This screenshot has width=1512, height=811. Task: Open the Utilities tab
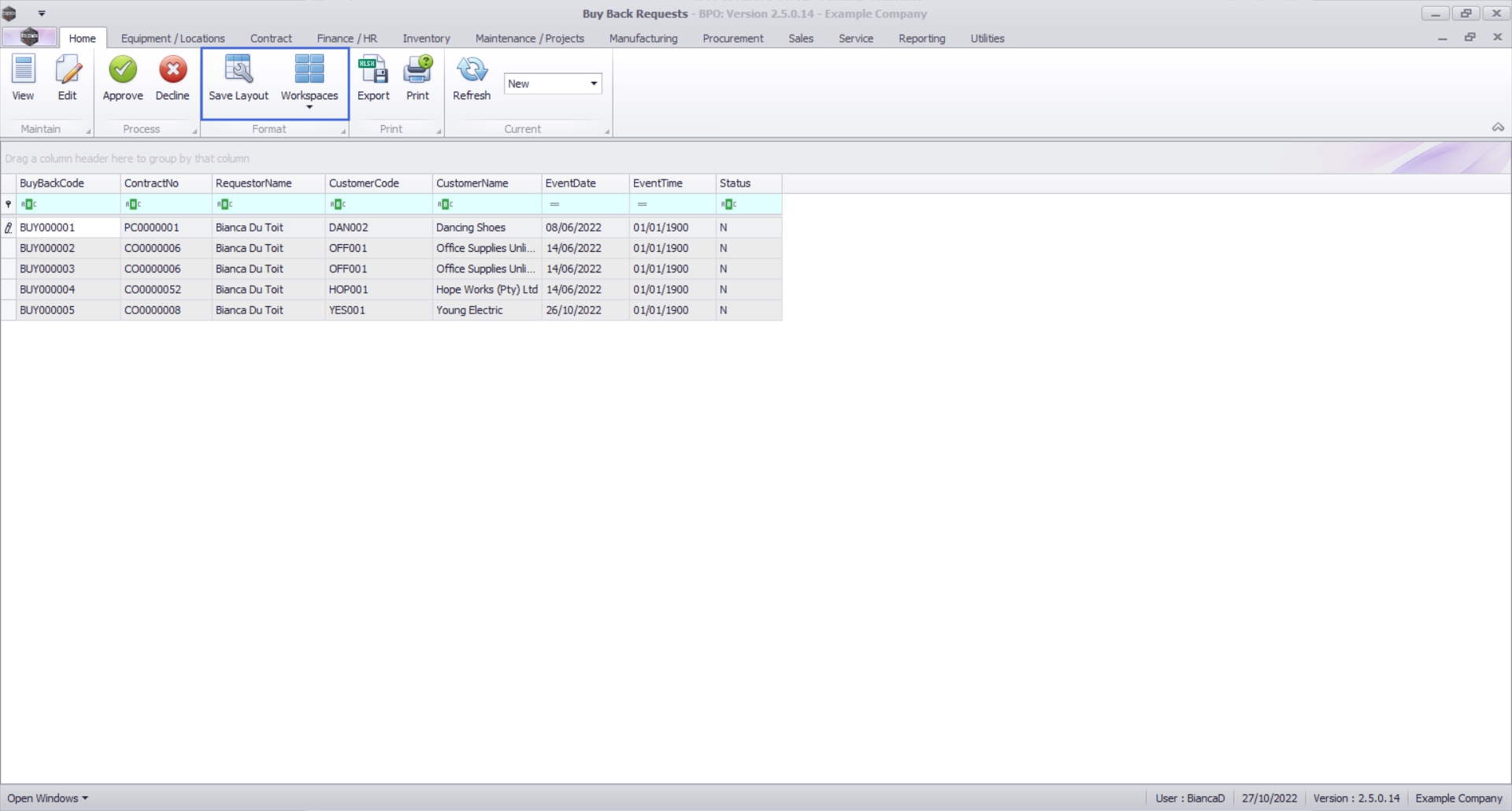click(x=987, y=38)
